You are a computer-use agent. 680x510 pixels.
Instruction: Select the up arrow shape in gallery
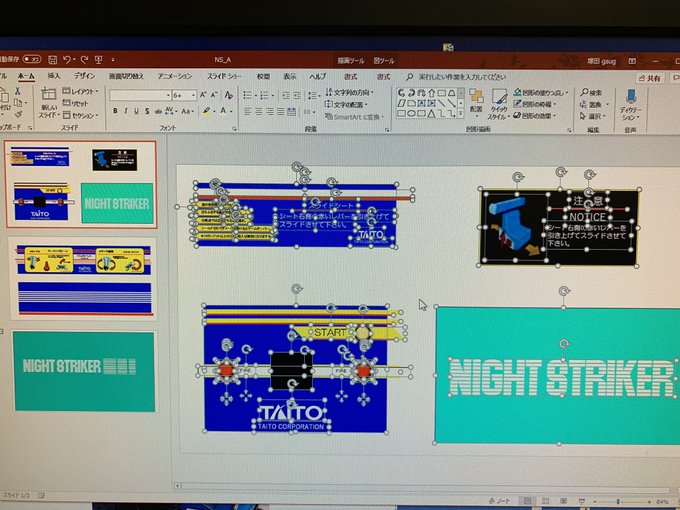tap(432, 93)
